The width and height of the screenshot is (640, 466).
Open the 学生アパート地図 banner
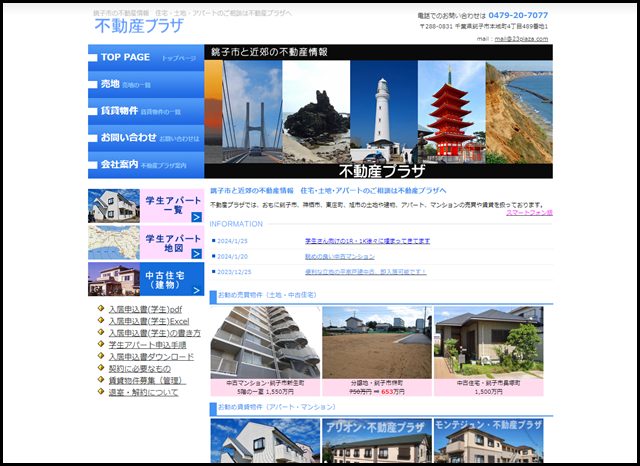point(146,243)
